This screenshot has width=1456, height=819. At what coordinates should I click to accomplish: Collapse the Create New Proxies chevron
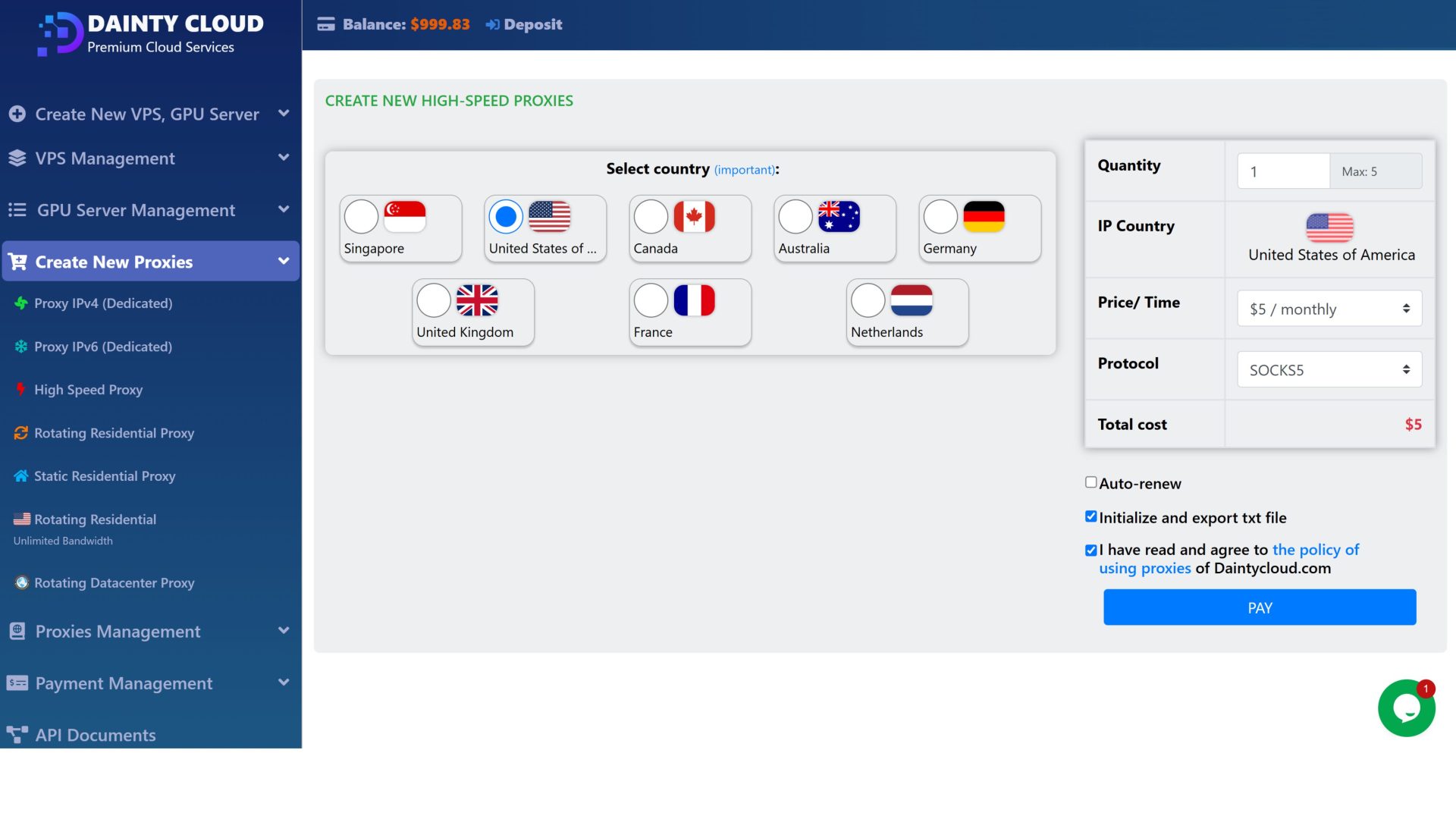[284, 261]
